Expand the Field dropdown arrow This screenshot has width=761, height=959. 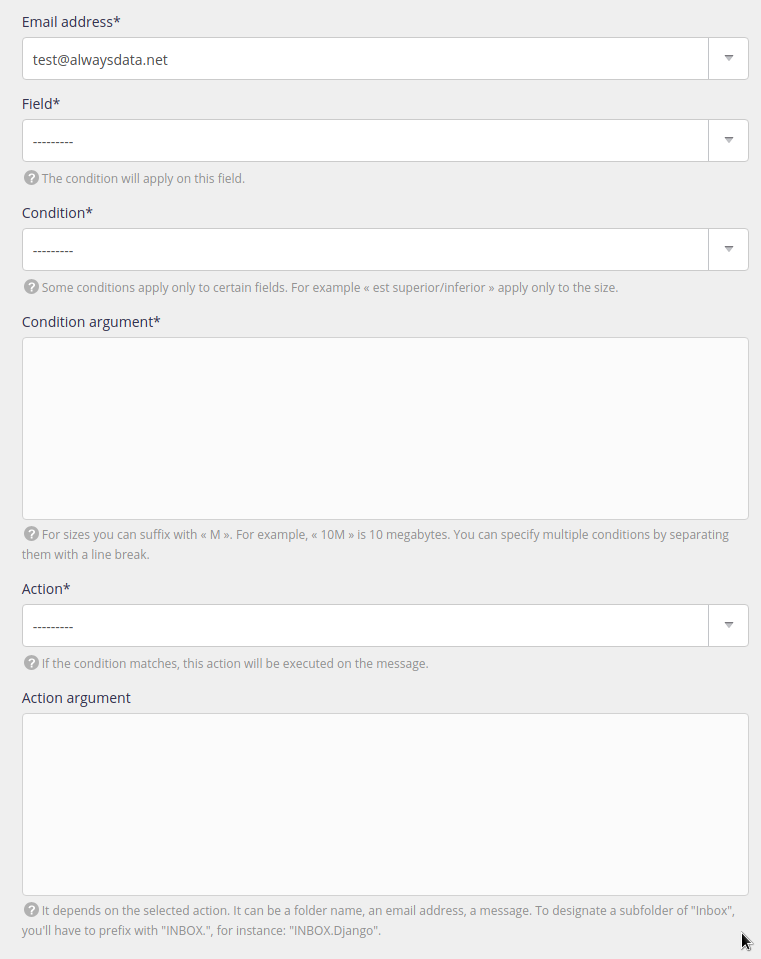point(729,140)
